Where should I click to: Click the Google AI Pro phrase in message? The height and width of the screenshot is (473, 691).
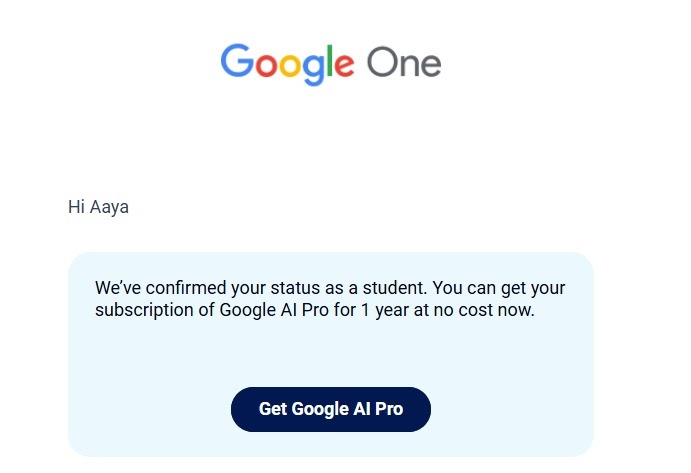(x=274, y=310)
